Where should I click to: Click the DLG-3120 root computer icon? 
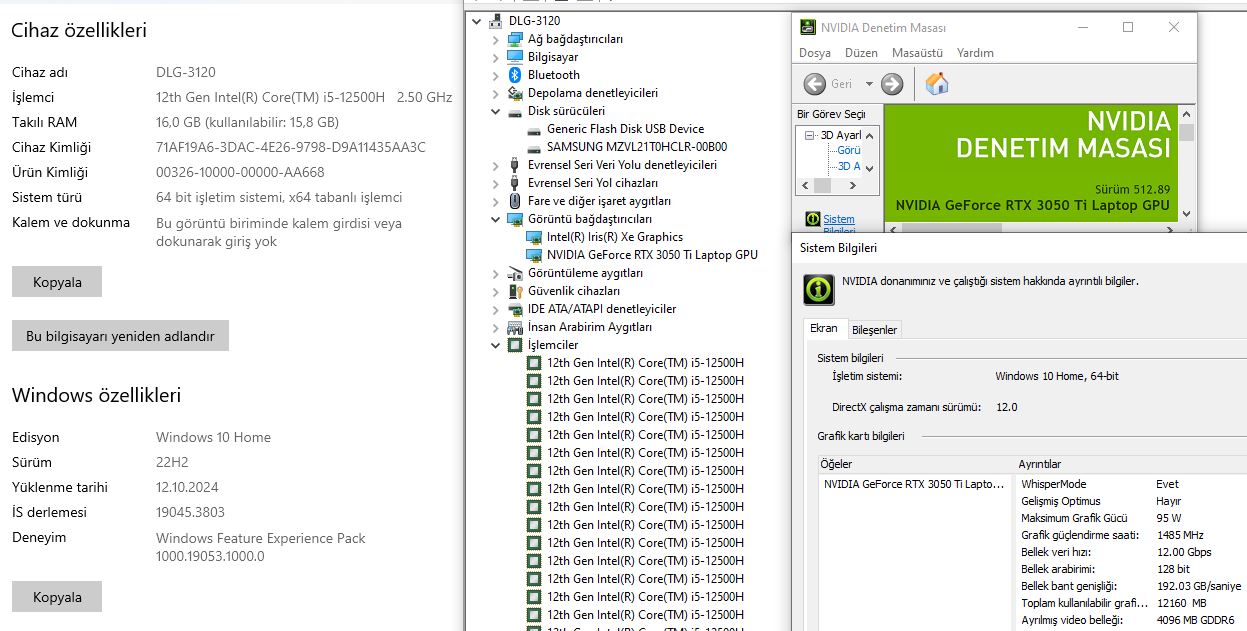coord(496,21)
